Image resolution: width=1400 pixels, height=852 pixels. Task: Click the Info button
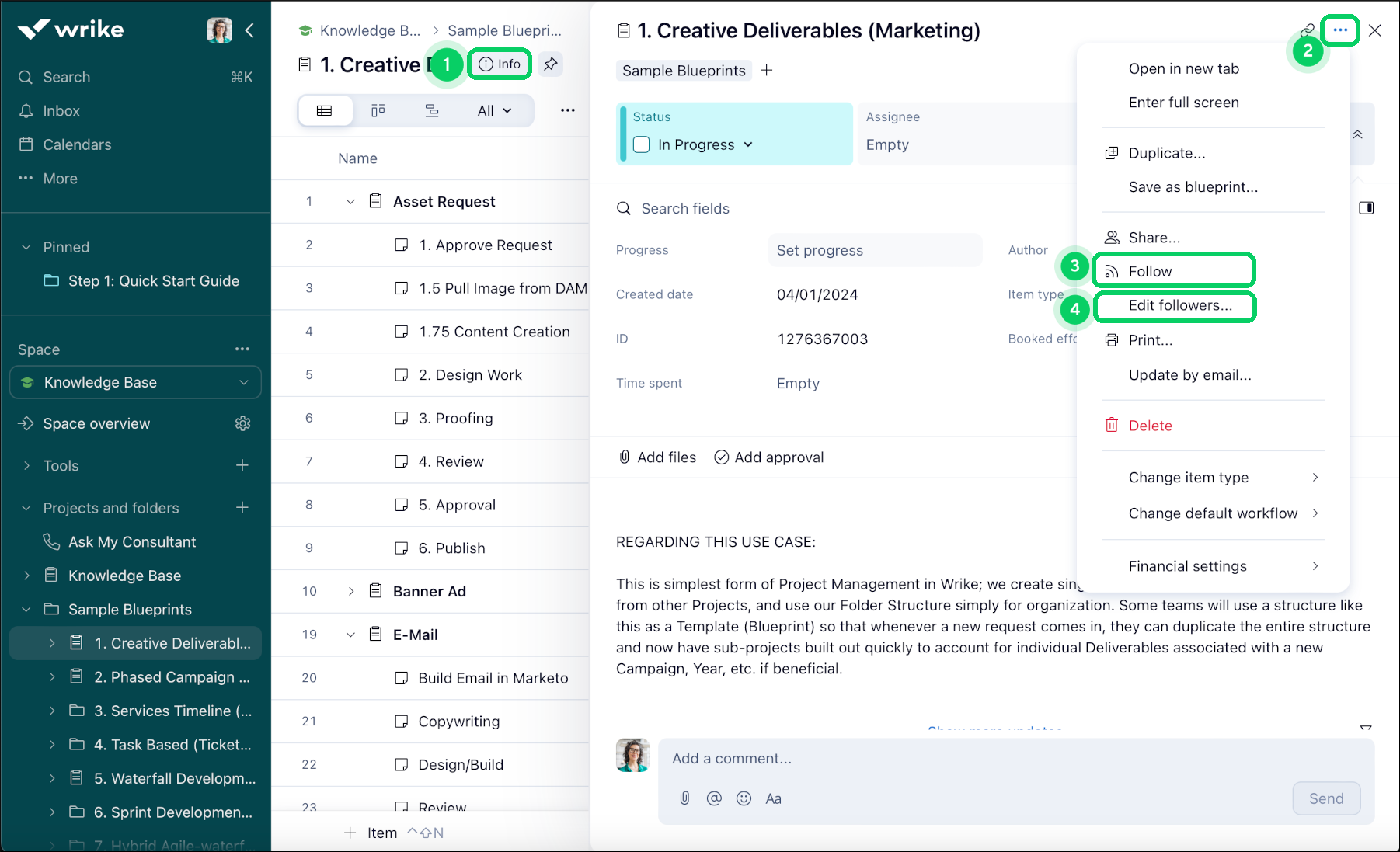[500, 64]
